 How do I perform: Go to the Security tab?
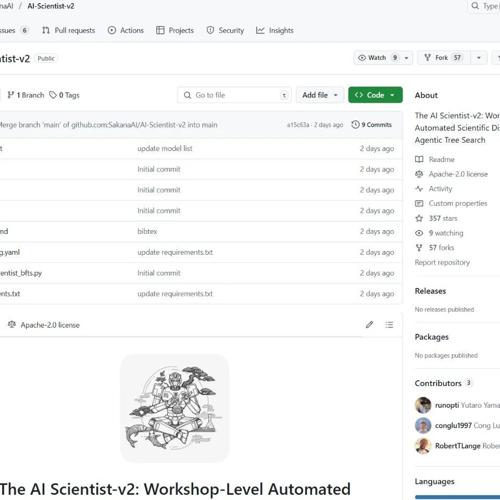225,30
